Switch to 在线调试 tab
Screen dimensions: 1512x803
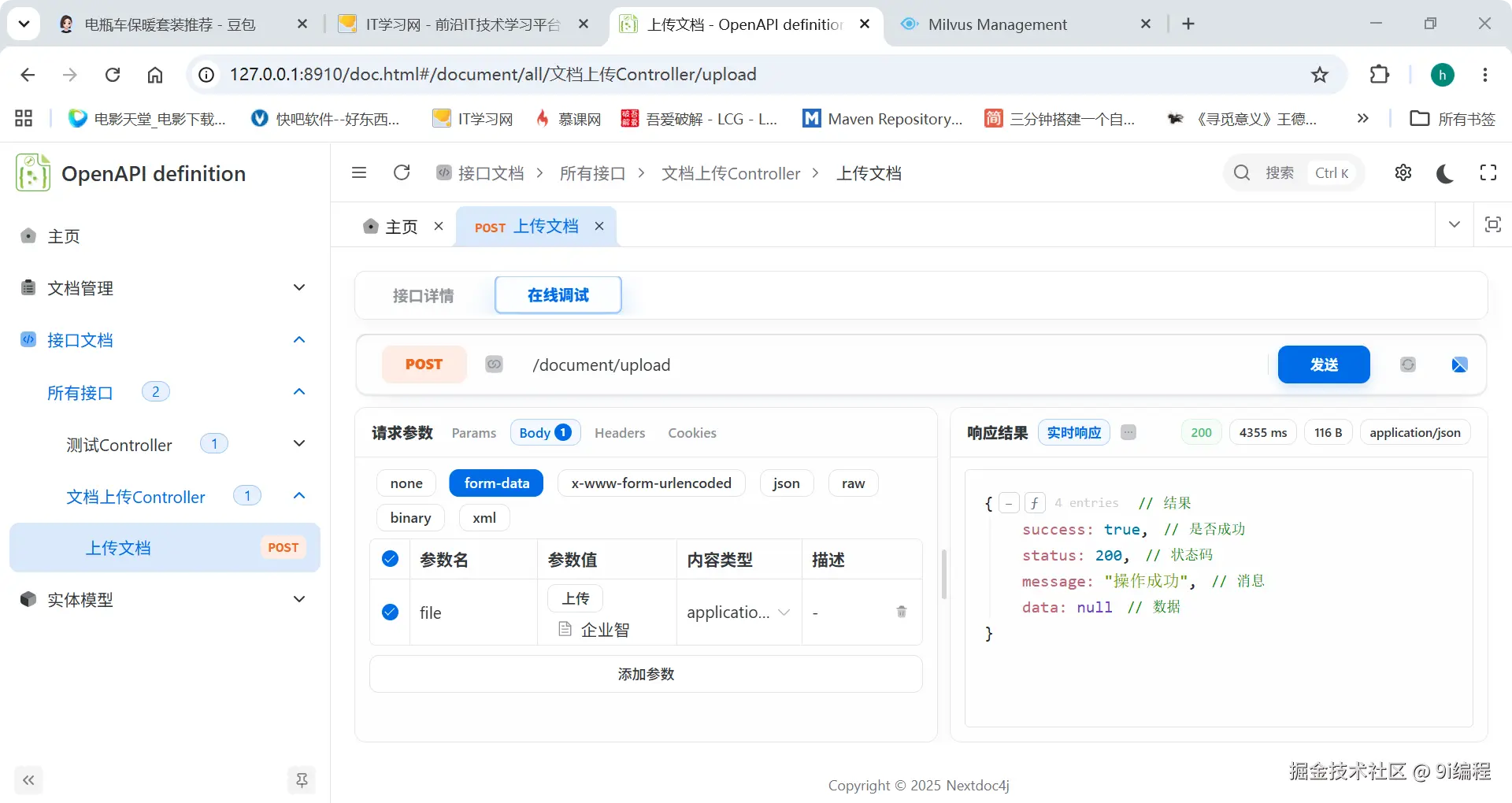(x=558, y=295)
